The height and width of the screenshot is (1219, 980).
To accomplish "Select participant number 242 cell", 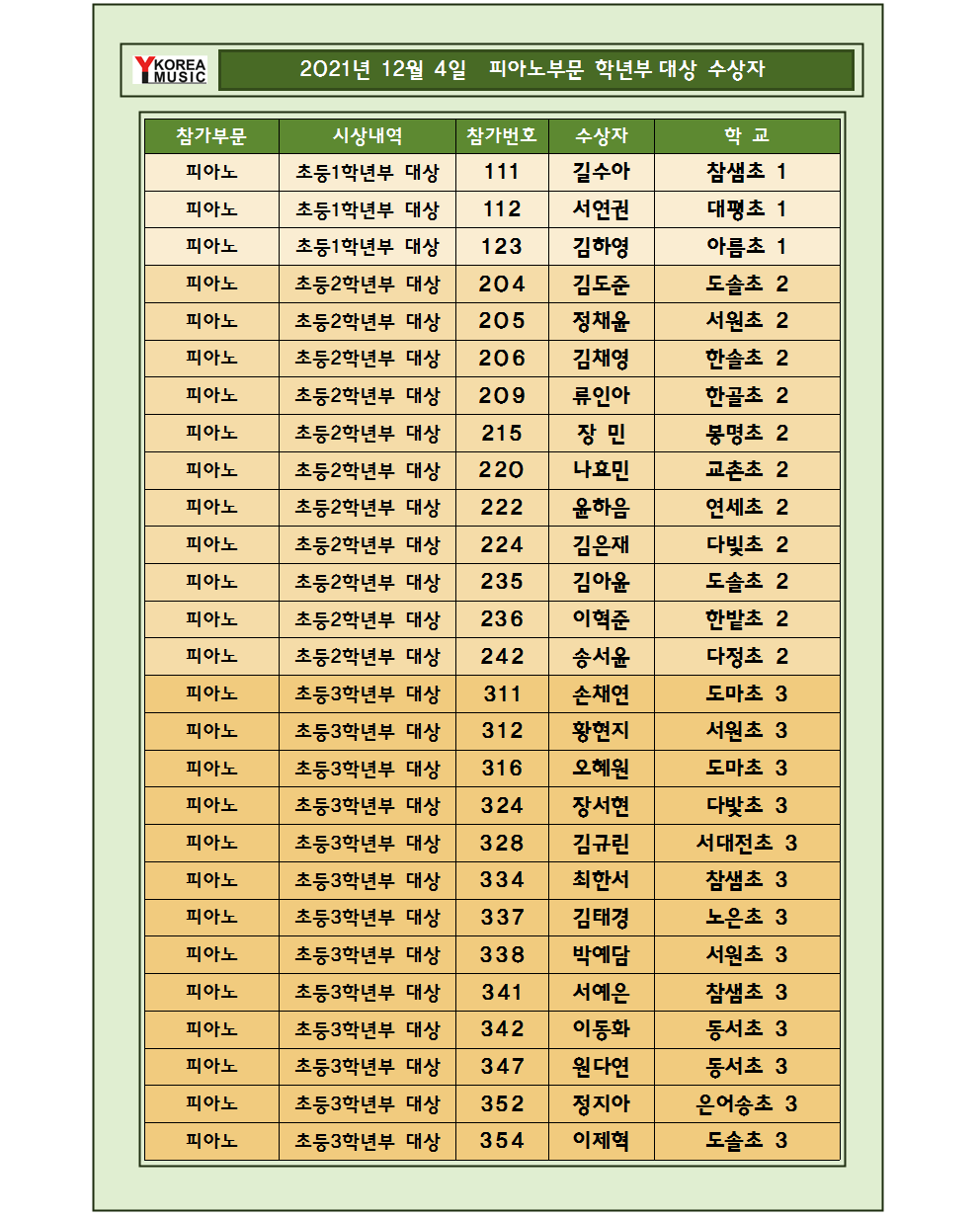I will point(502,657).
